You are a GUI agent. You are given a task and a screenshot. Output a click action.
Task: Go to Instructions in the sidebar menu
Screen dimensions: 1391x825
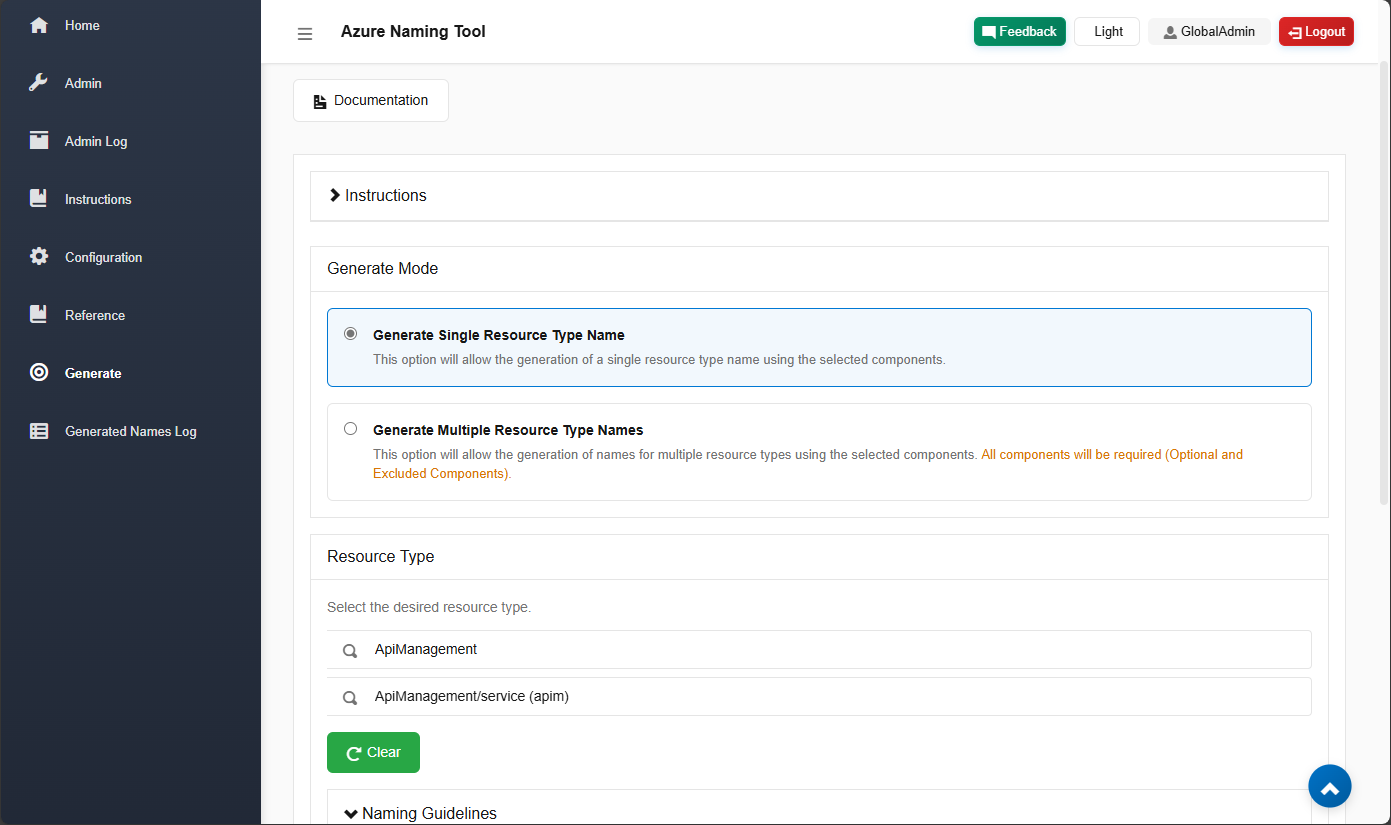(98, 199)
